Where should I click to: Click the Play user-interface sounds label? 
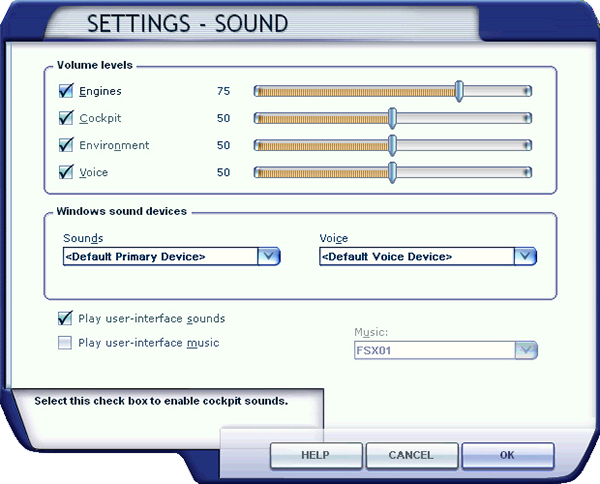[152, 318]
